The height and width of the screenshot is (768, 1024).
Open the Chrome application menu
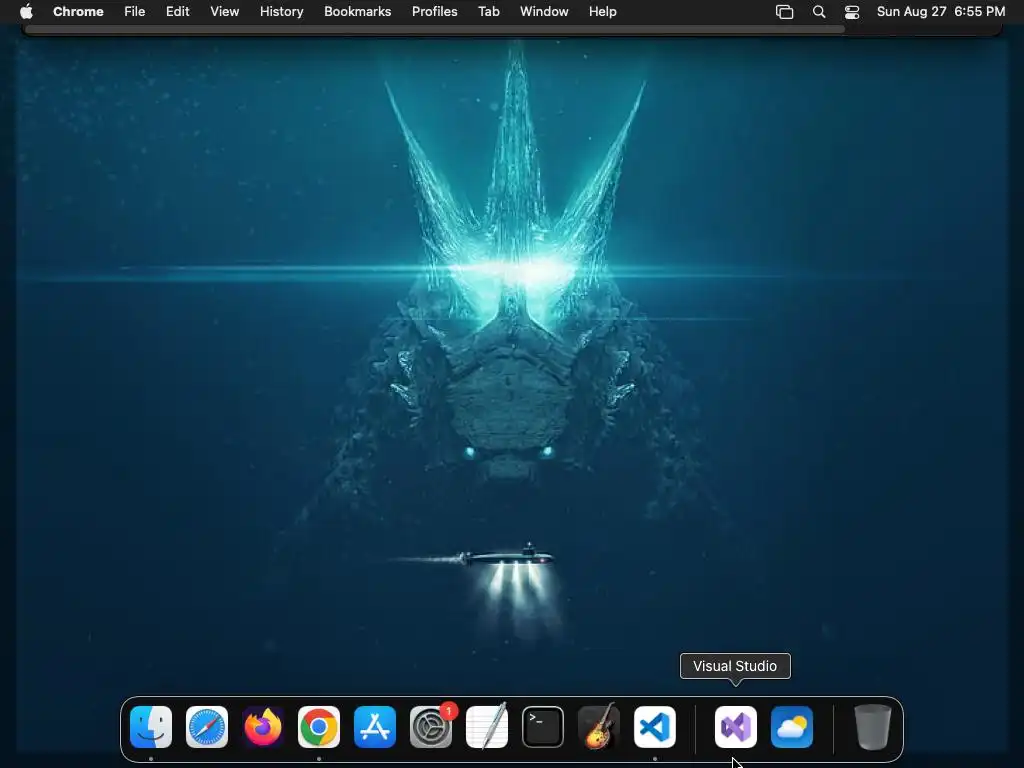(x=78, y=12)
